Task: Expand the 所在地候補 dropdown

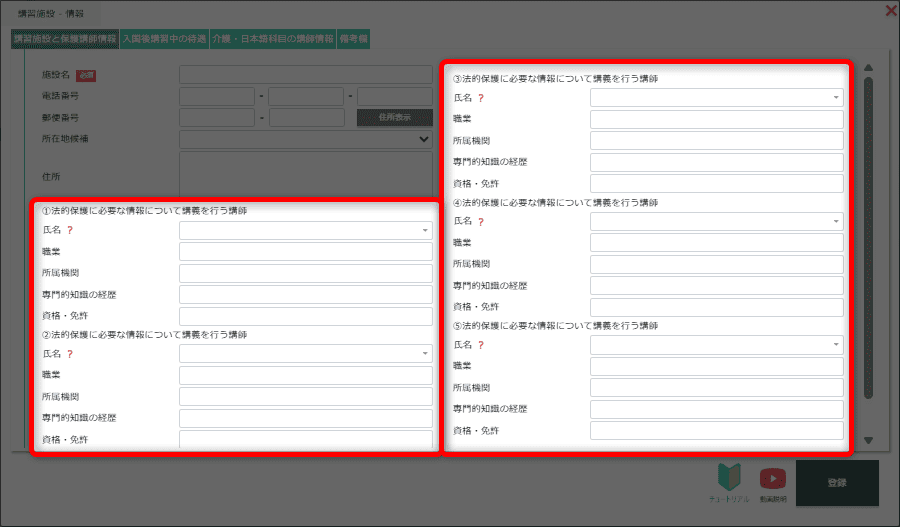Action: pos(306,139)
